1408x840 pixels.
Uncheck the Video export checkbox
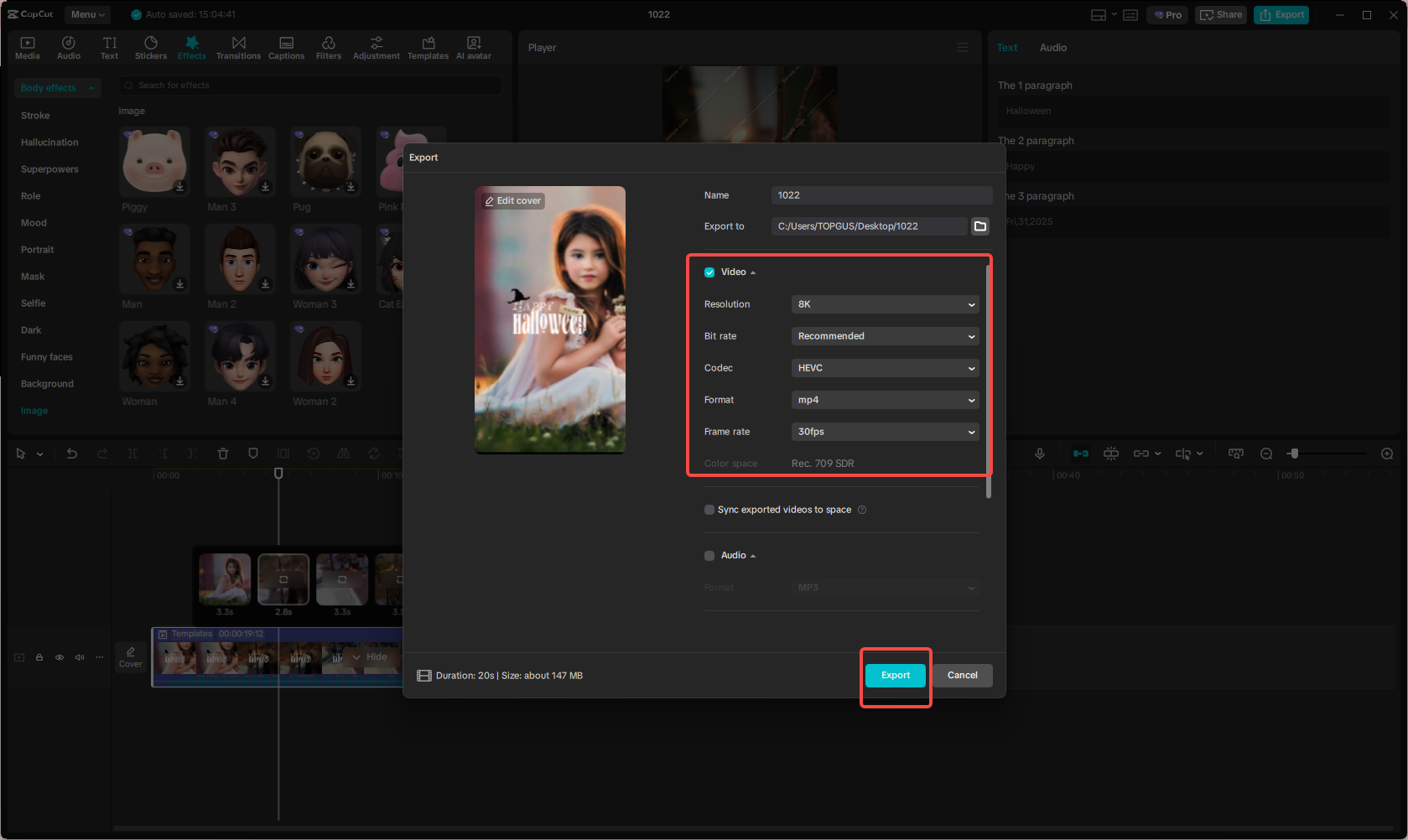point(709,272)
